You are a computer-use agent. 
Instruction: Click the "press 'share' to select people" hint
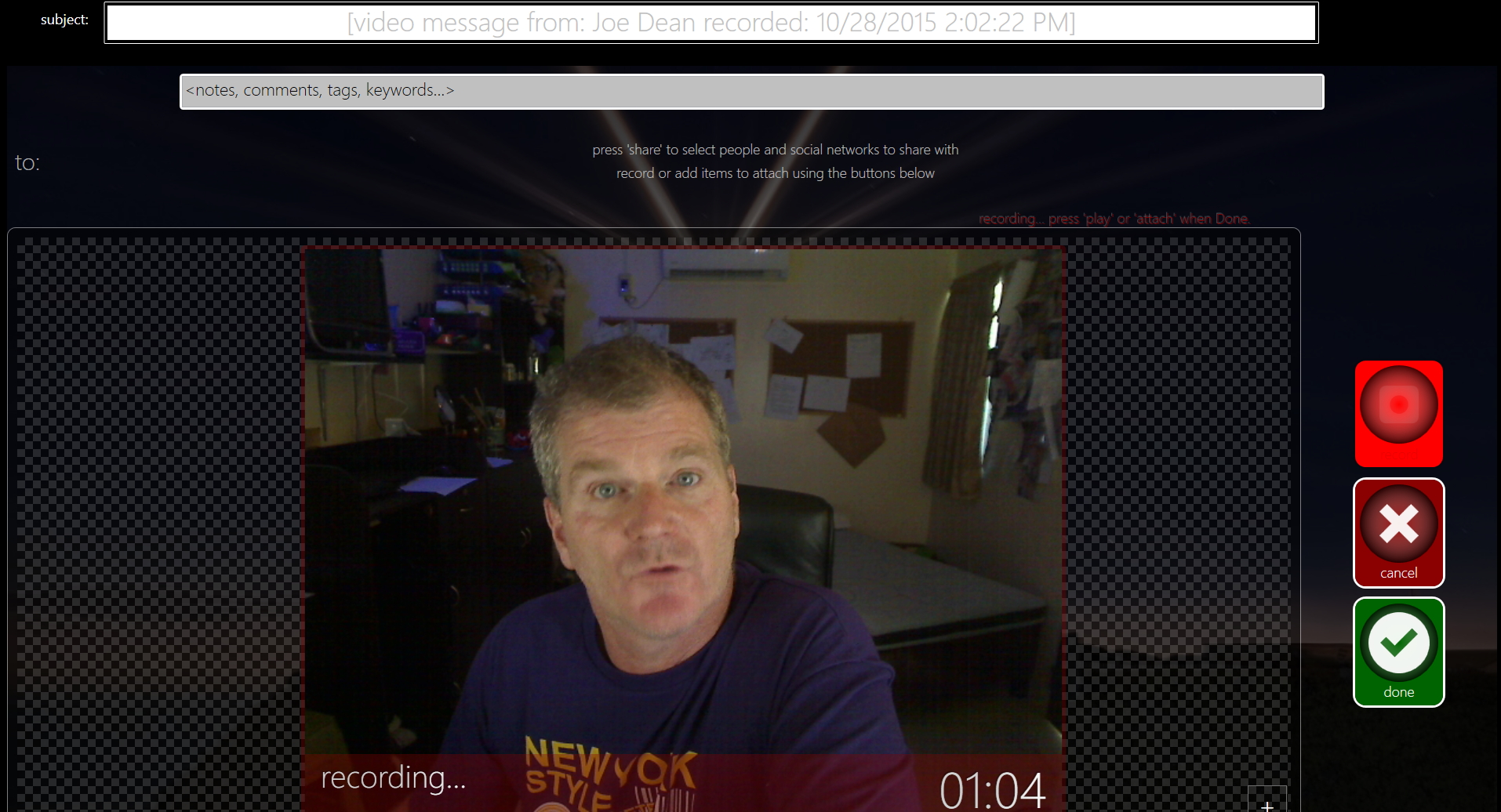coord(776,150)
